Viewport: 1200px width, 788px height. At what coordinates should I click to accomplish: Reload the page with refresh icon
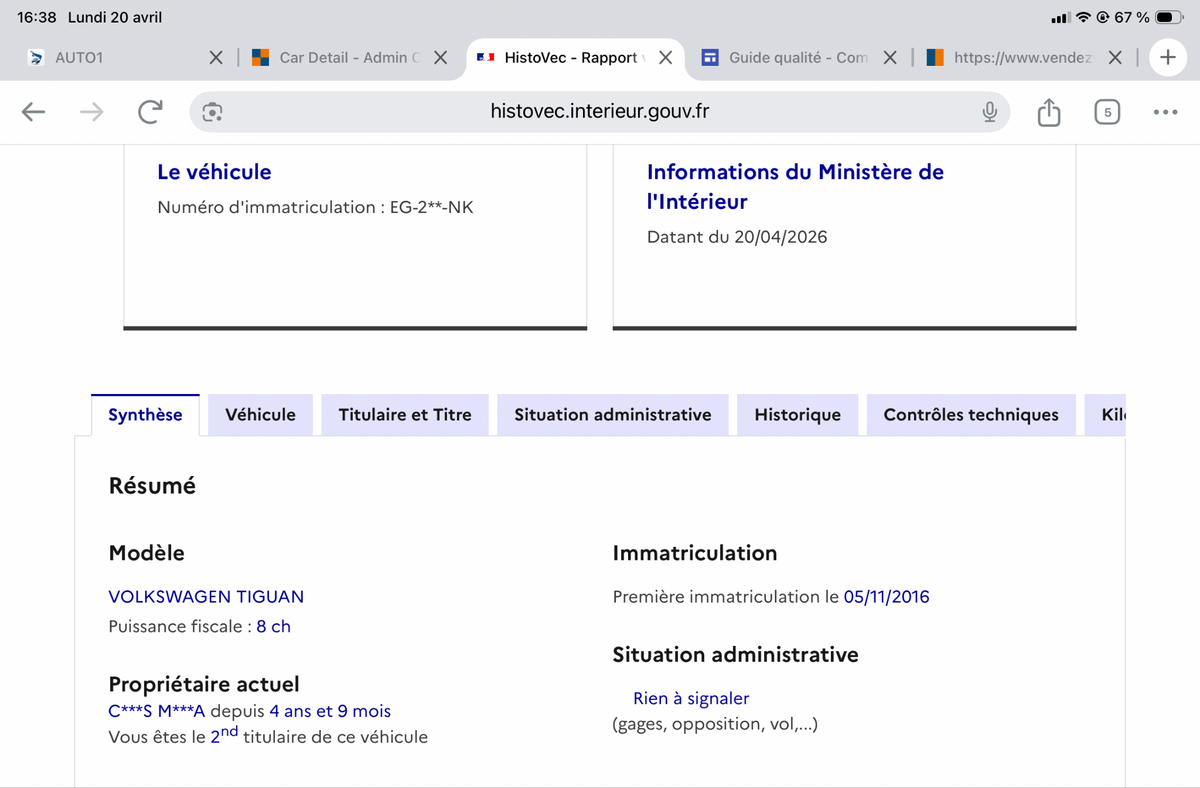[150, 112]
